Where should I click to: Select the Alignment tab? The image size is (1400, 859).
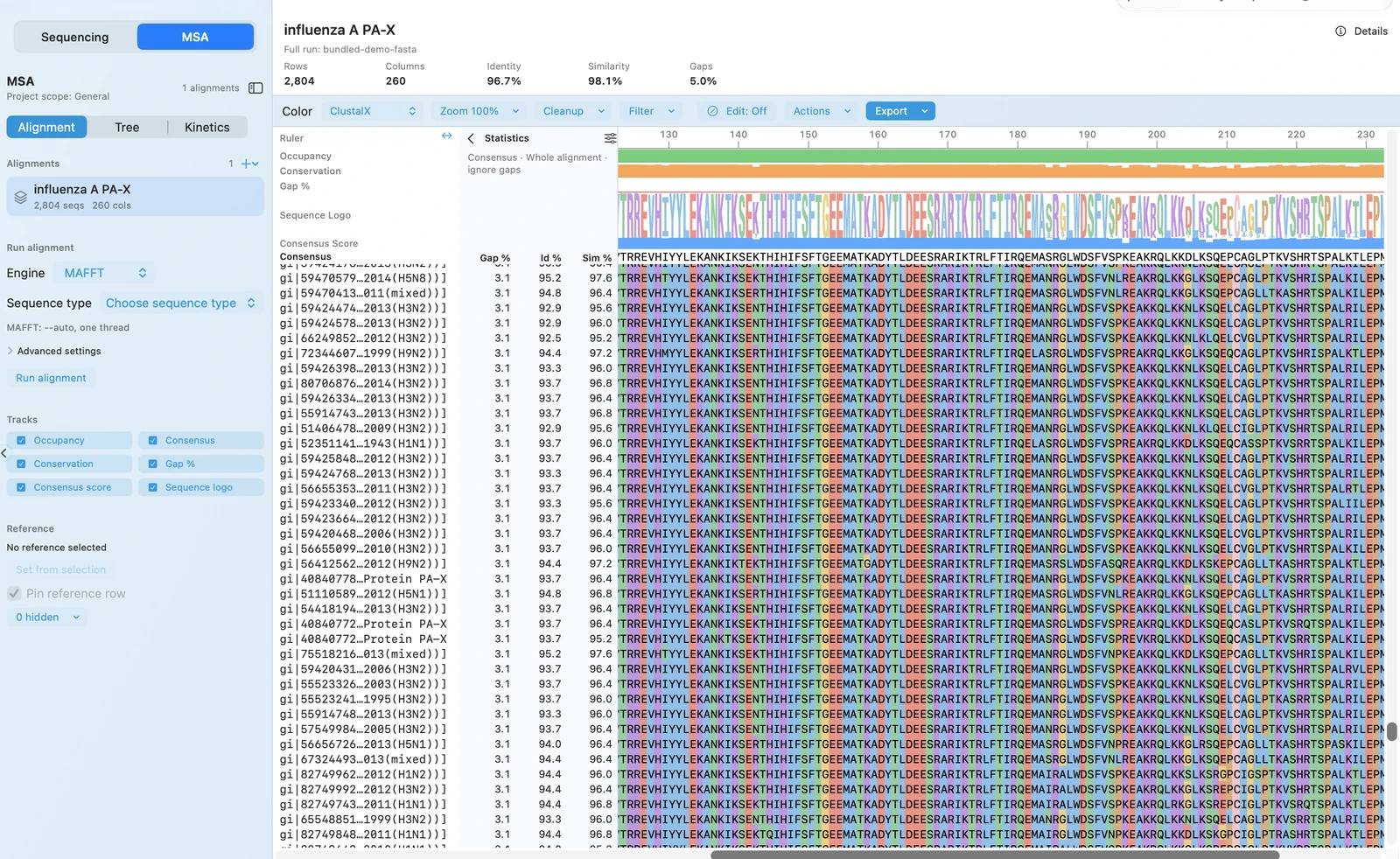(46, 128)
